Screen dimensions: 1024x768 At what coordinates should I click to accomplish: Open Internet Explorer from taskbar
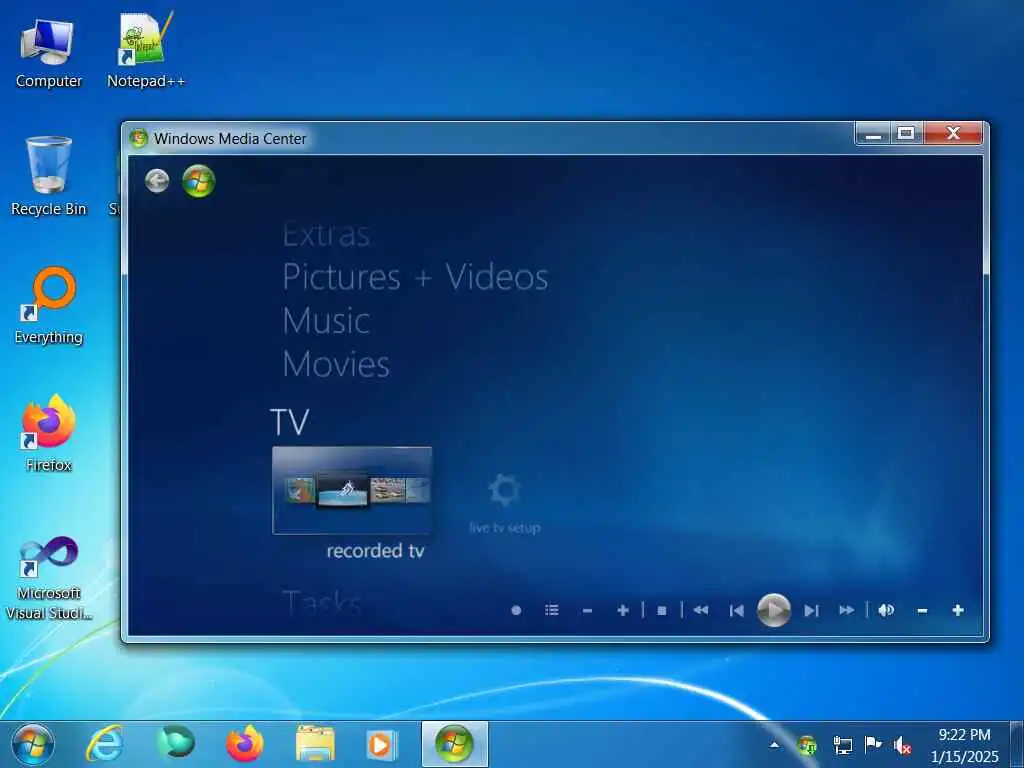[105, 744]
